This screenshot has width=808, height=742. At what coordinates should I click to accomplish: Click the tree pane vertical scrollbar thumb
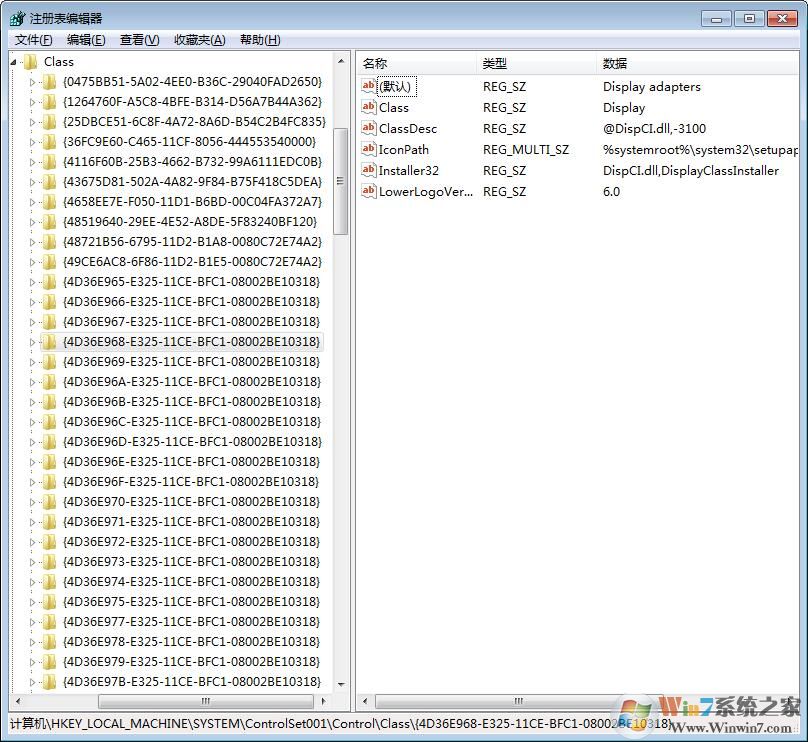(x=340, y=181)
